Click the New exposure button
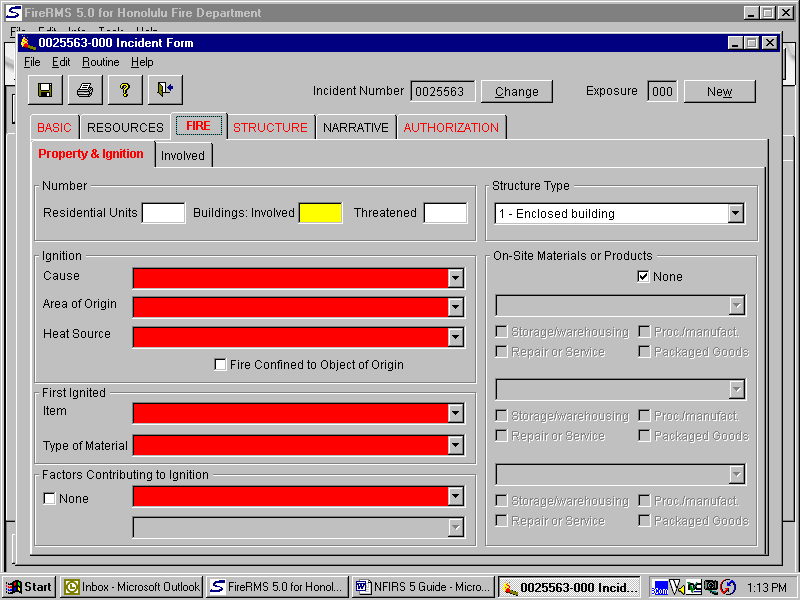 [x=719, y=92]
